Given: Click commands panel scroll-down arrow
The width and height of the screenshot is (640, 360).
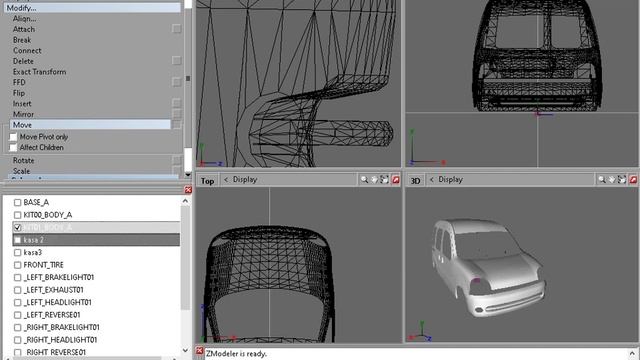Looking at the screenshot, I should 188,174.
